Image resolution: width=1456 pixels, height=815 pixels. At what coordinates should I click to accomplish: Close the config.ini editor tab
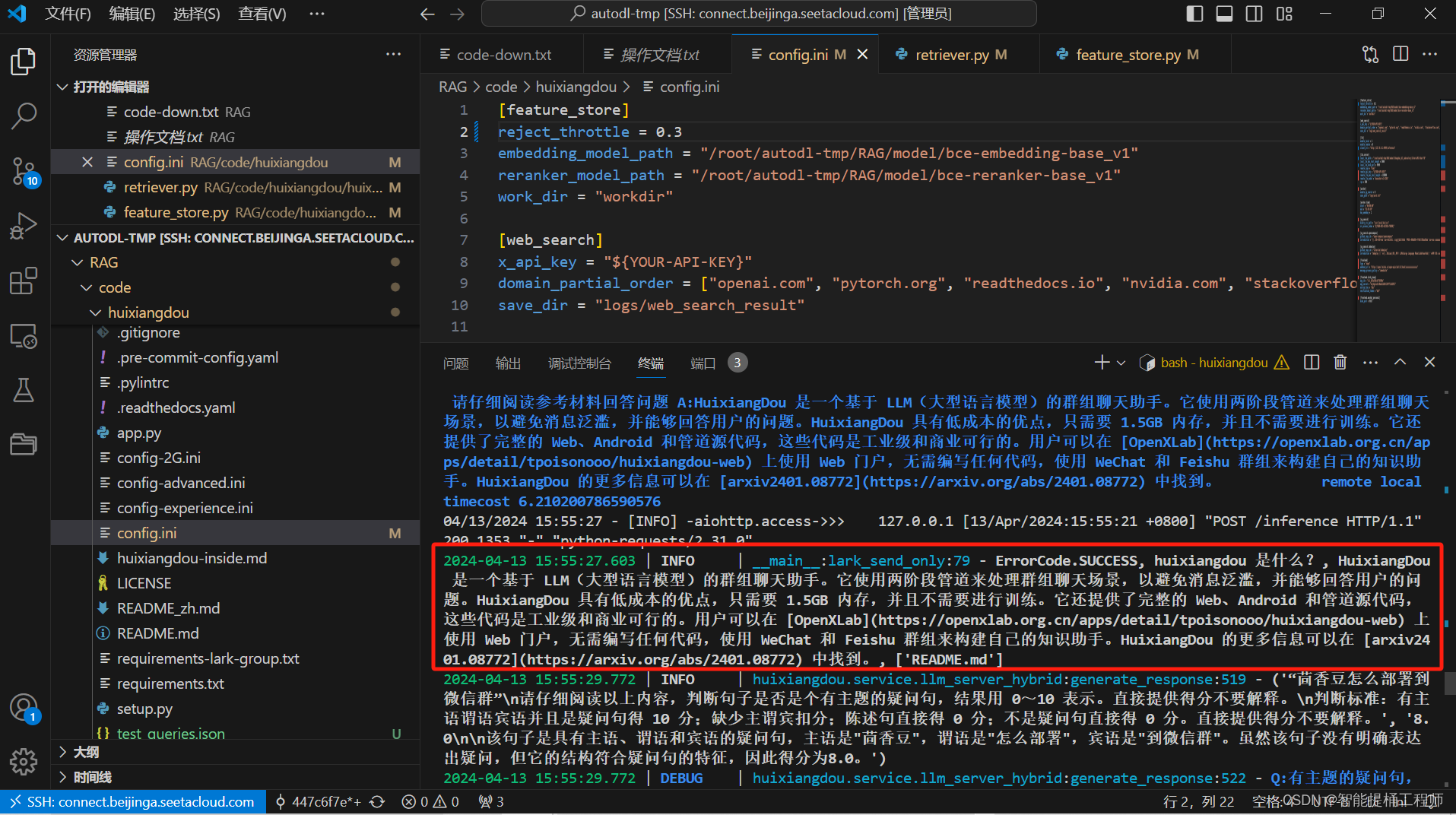[x=862, y=54]
